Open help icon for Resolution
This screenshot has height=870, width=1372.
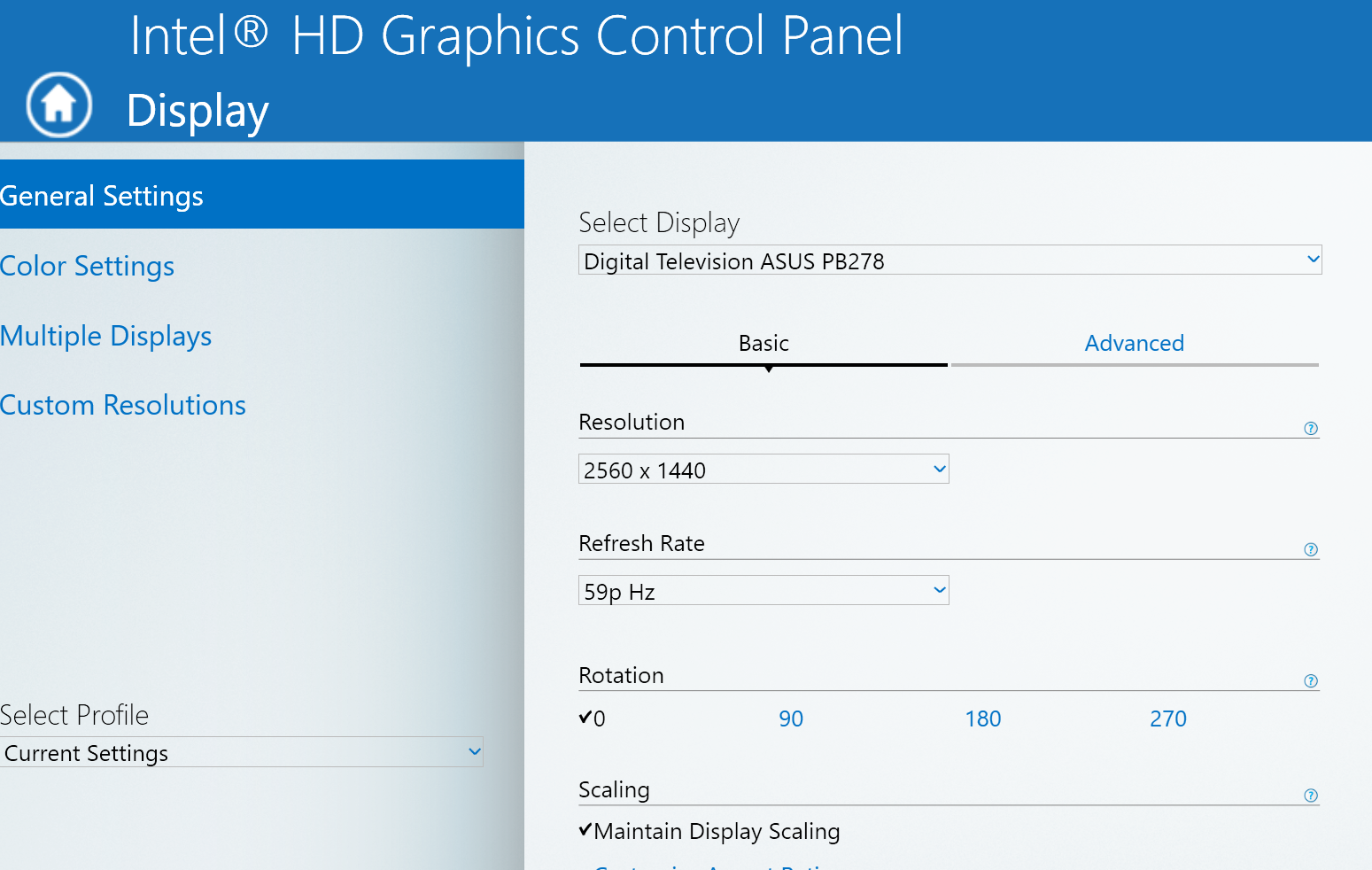point(1311,429)
